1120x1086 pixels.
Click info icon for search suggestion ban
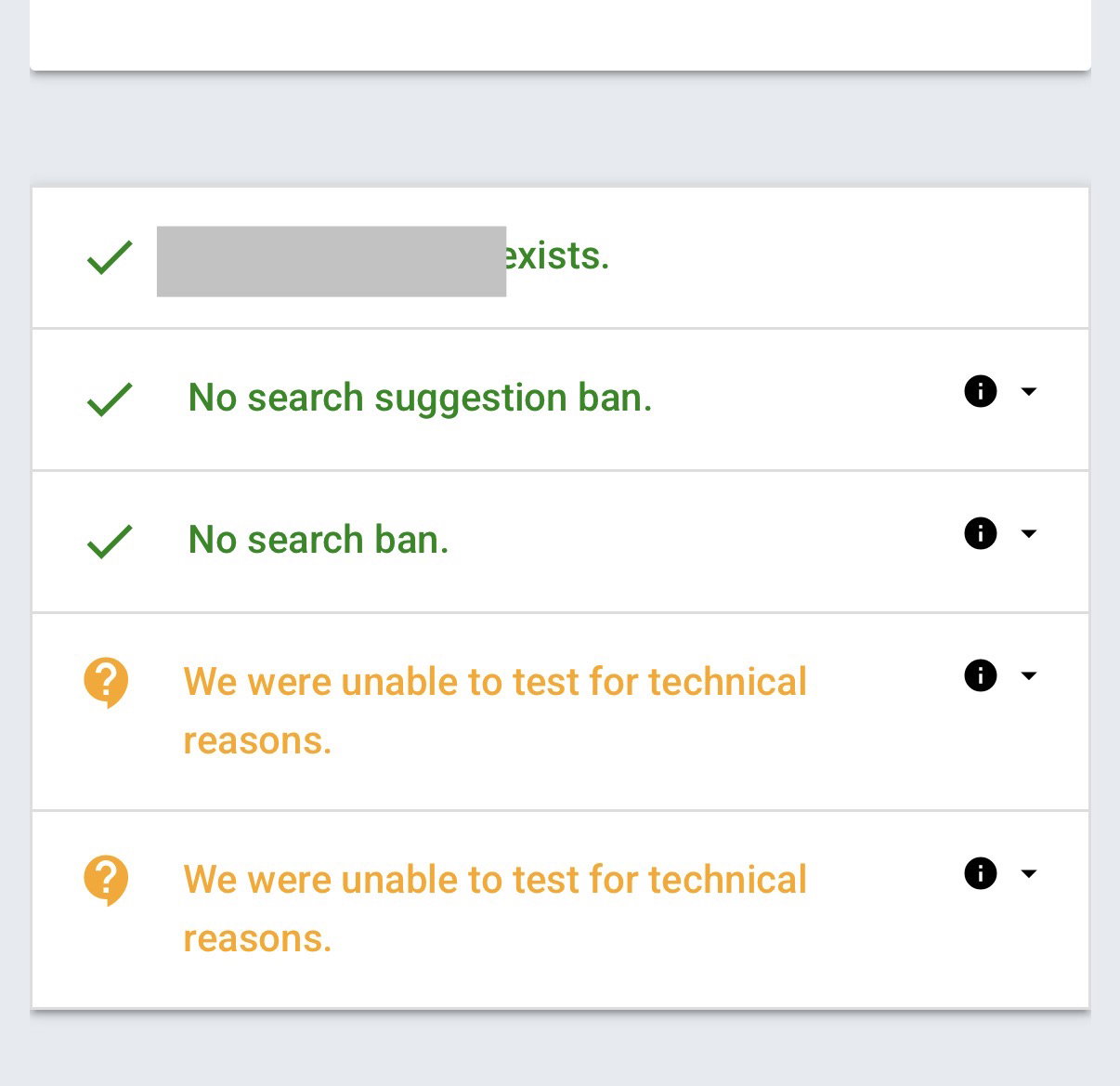[980, 391]
